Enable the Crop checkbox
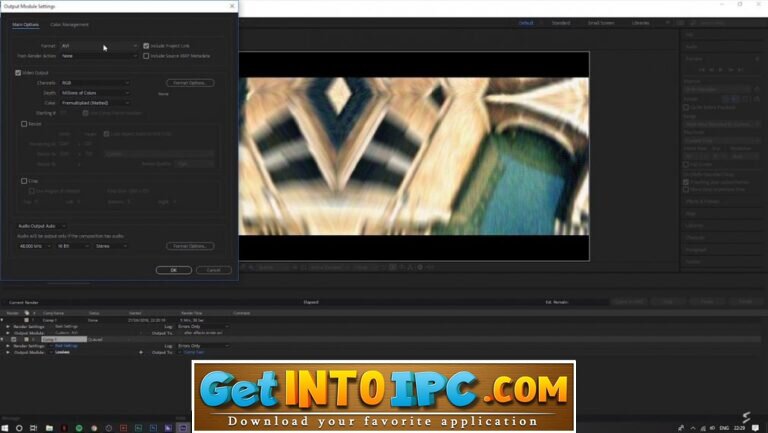Screen dimensions: 768x433 pos(24,181)
